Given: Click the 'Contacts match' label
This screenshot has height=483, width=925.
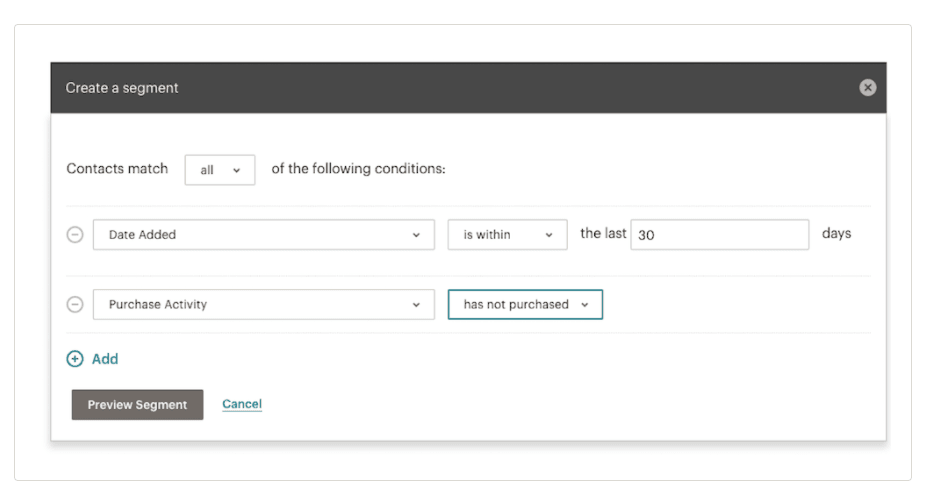Looking at the screenshot, I should click(117, 169).
